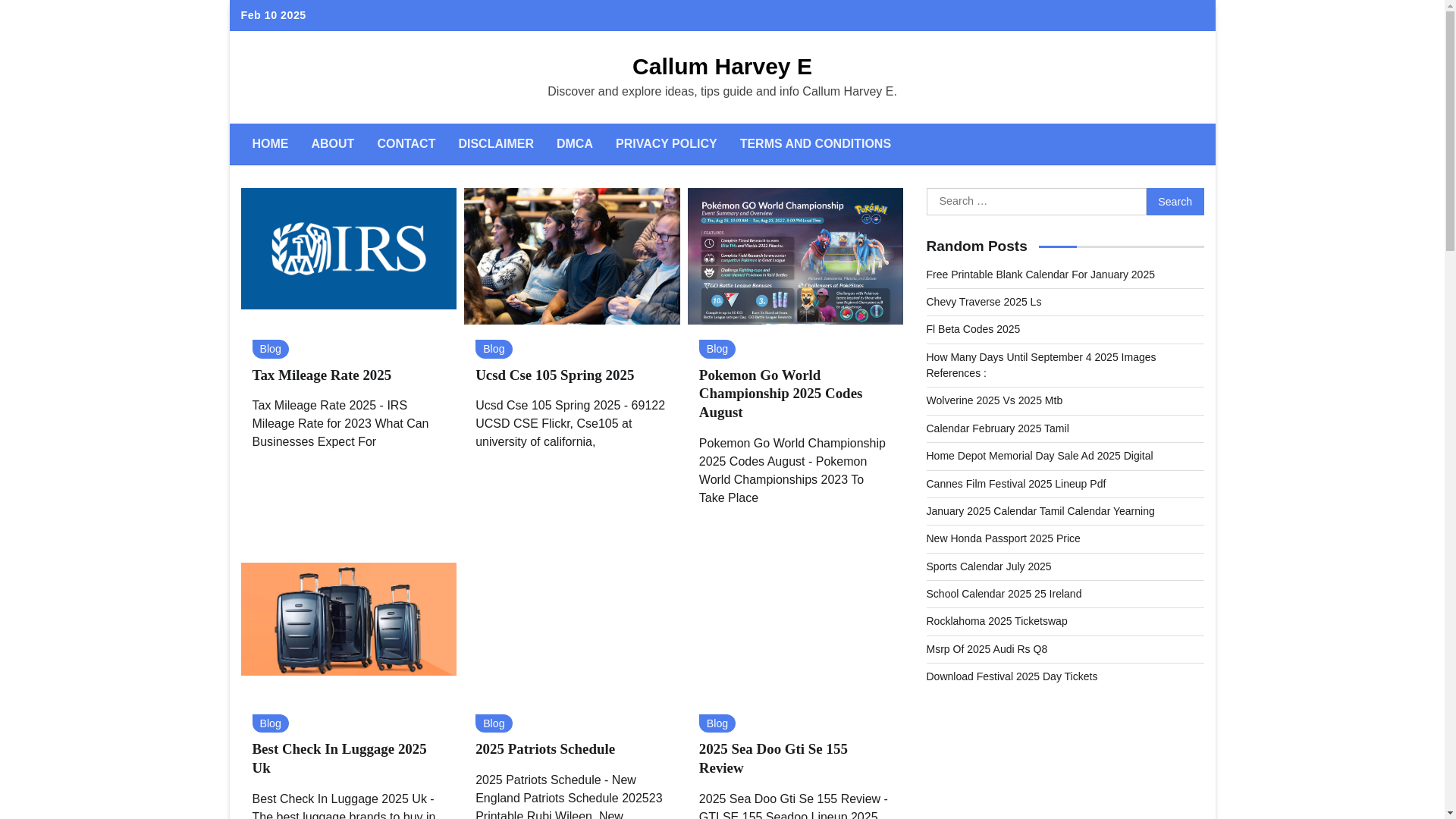Open New Honda Passport 2025 Price link
Screen dimensions: 1456x819
click(x=1003, y=538)
